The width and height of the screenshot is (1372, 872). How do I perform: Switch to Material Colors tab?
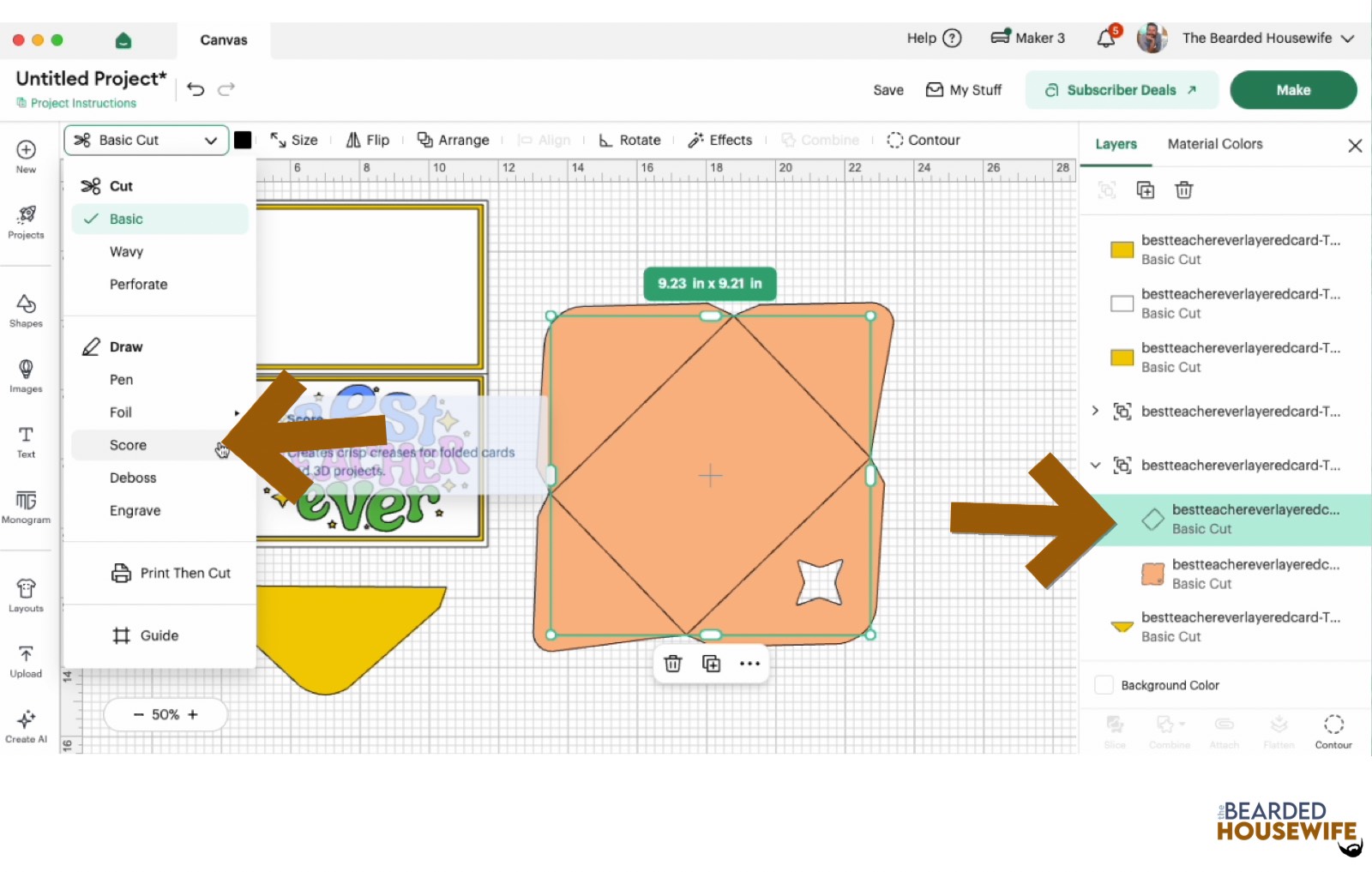pos(1215,144)
